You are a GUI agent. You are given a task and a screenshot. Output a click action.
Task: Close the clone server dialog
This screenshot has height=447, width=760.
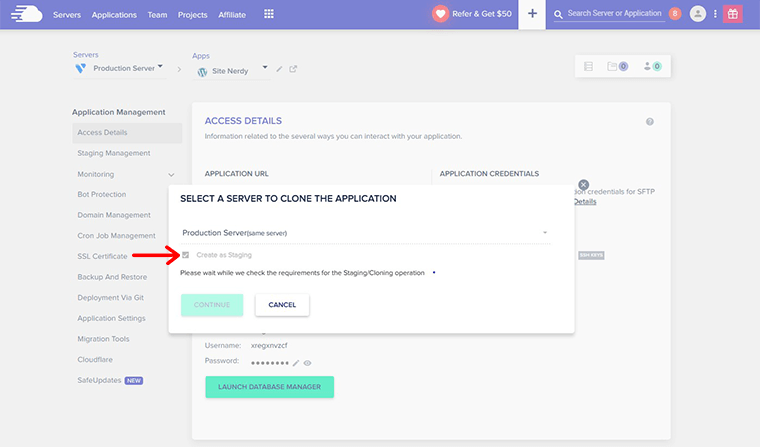coord(584,185)
